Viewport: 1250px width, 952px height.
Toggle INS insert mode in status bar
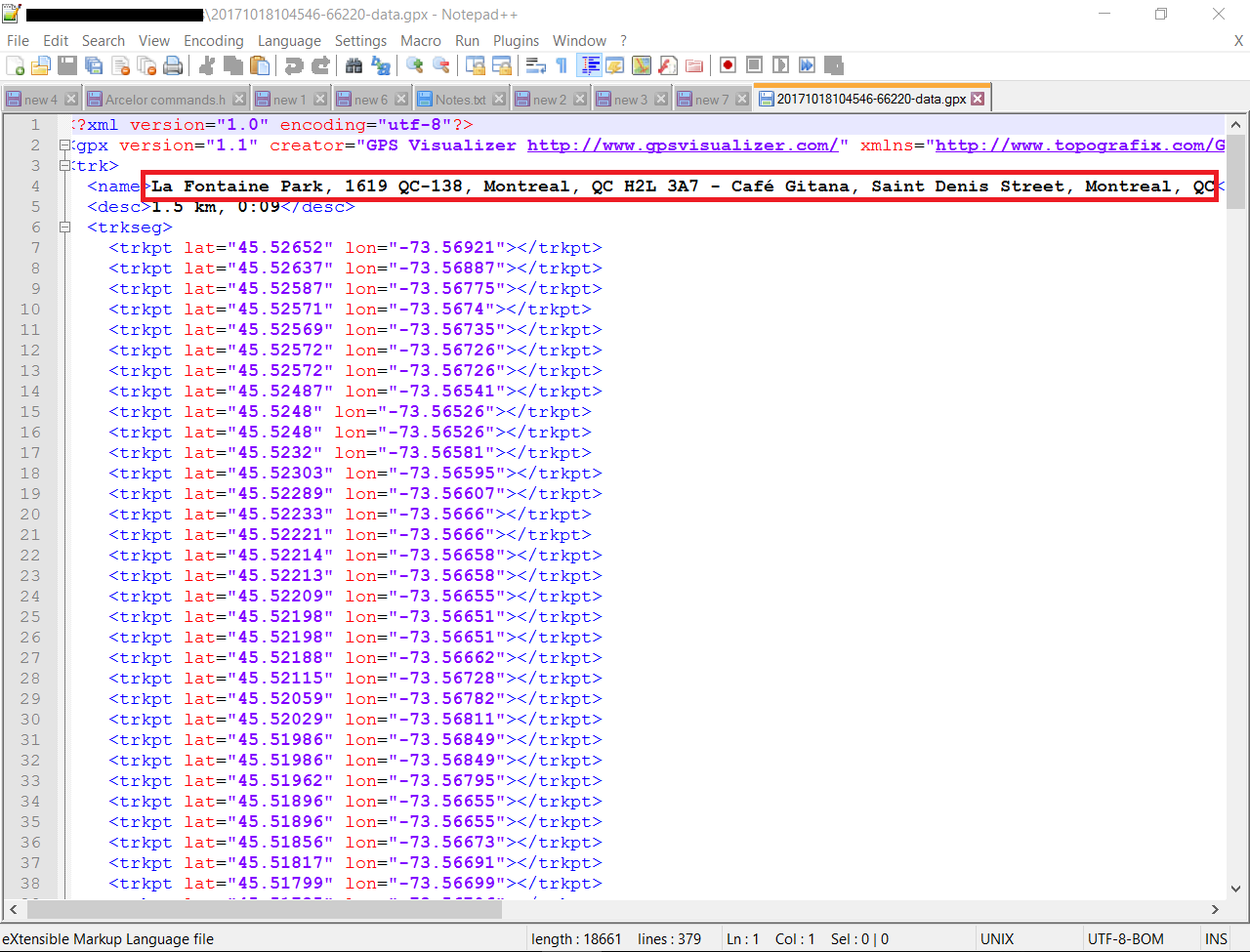(1216, 939)
